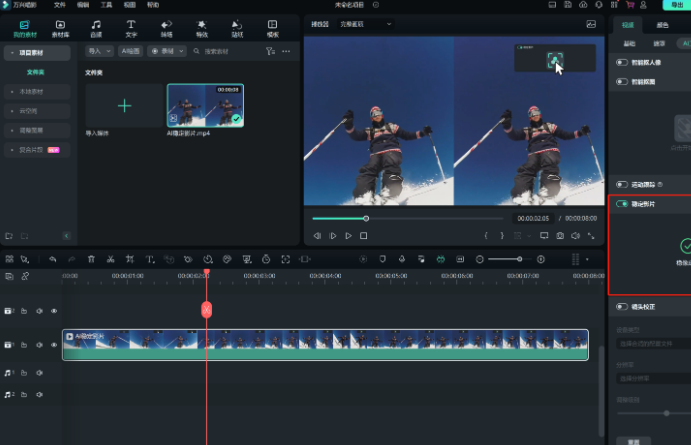Open the Effects (特效) panel icon
Screen dimensions: 691x445
click(x=201, y=27)
